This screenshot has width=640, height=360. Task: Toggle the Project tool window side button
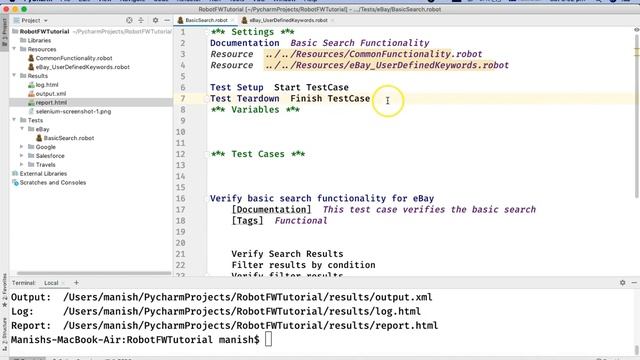[x=4, y=33]
